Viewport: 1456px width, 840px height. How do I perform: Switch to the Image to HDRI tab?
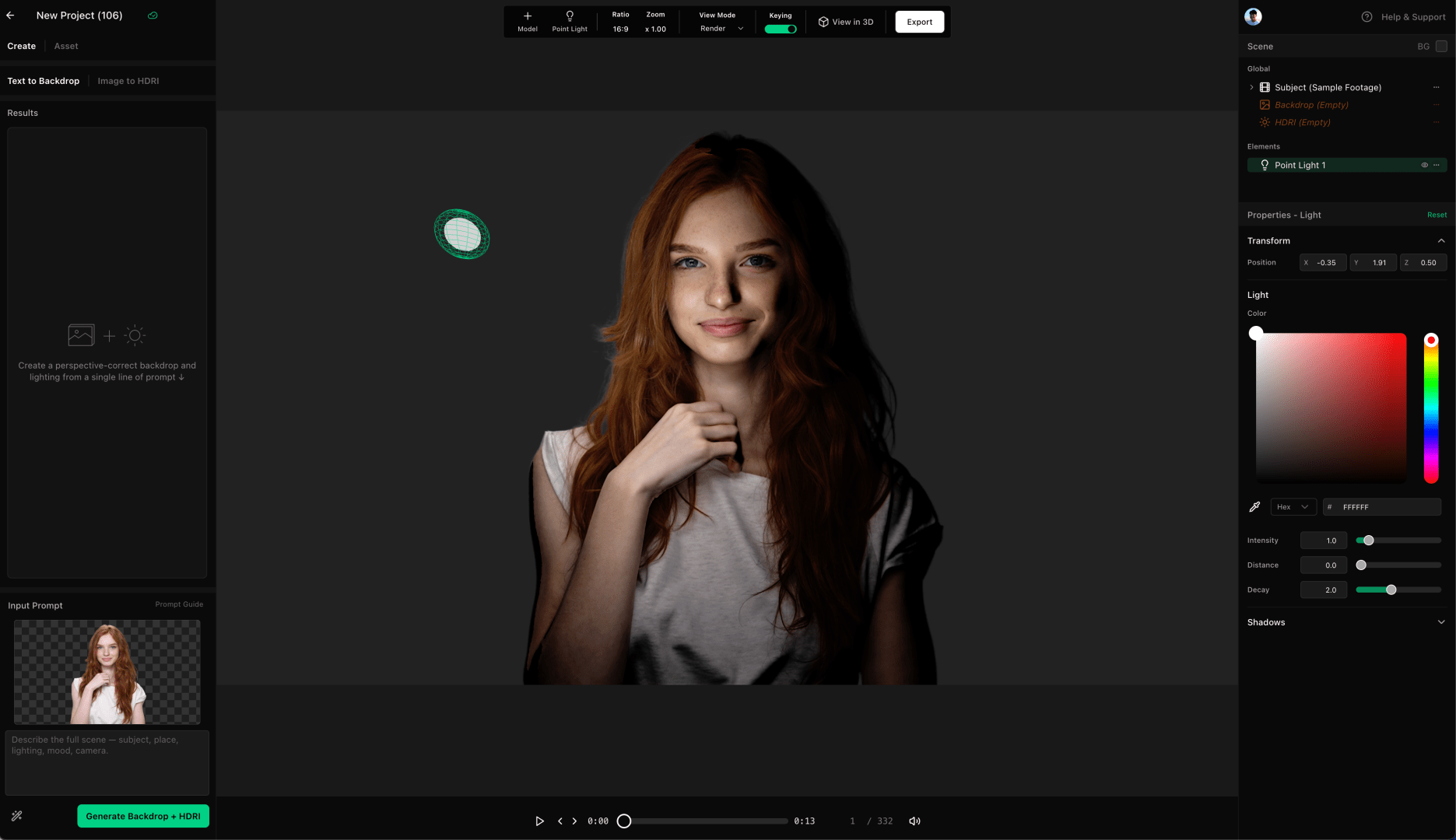tap(128, 81)
